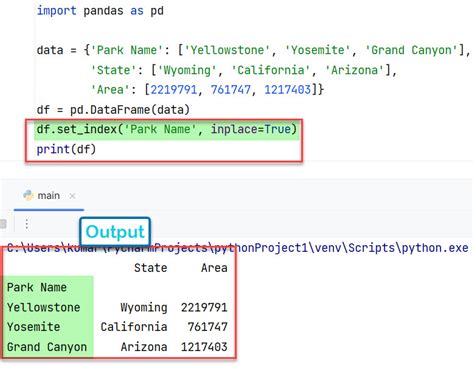Click the number 1217403 in code
The height and width of the screenshot is (365, 474).
click(x=287, y=90)
